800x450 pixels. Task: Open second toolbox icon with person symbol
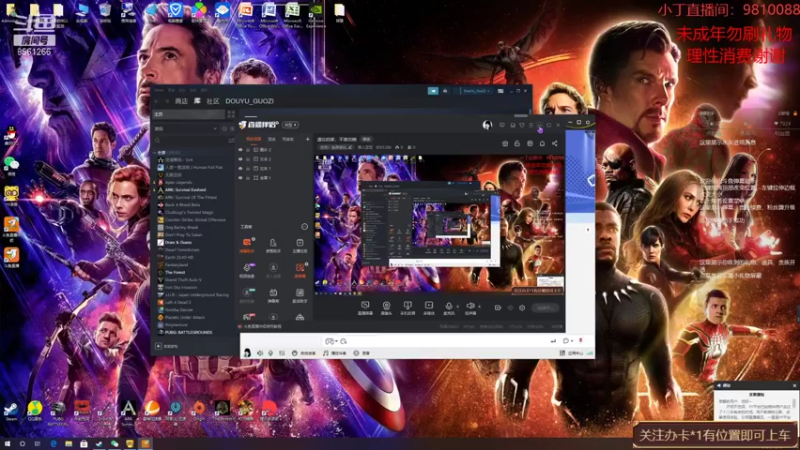tap(273, 244)
